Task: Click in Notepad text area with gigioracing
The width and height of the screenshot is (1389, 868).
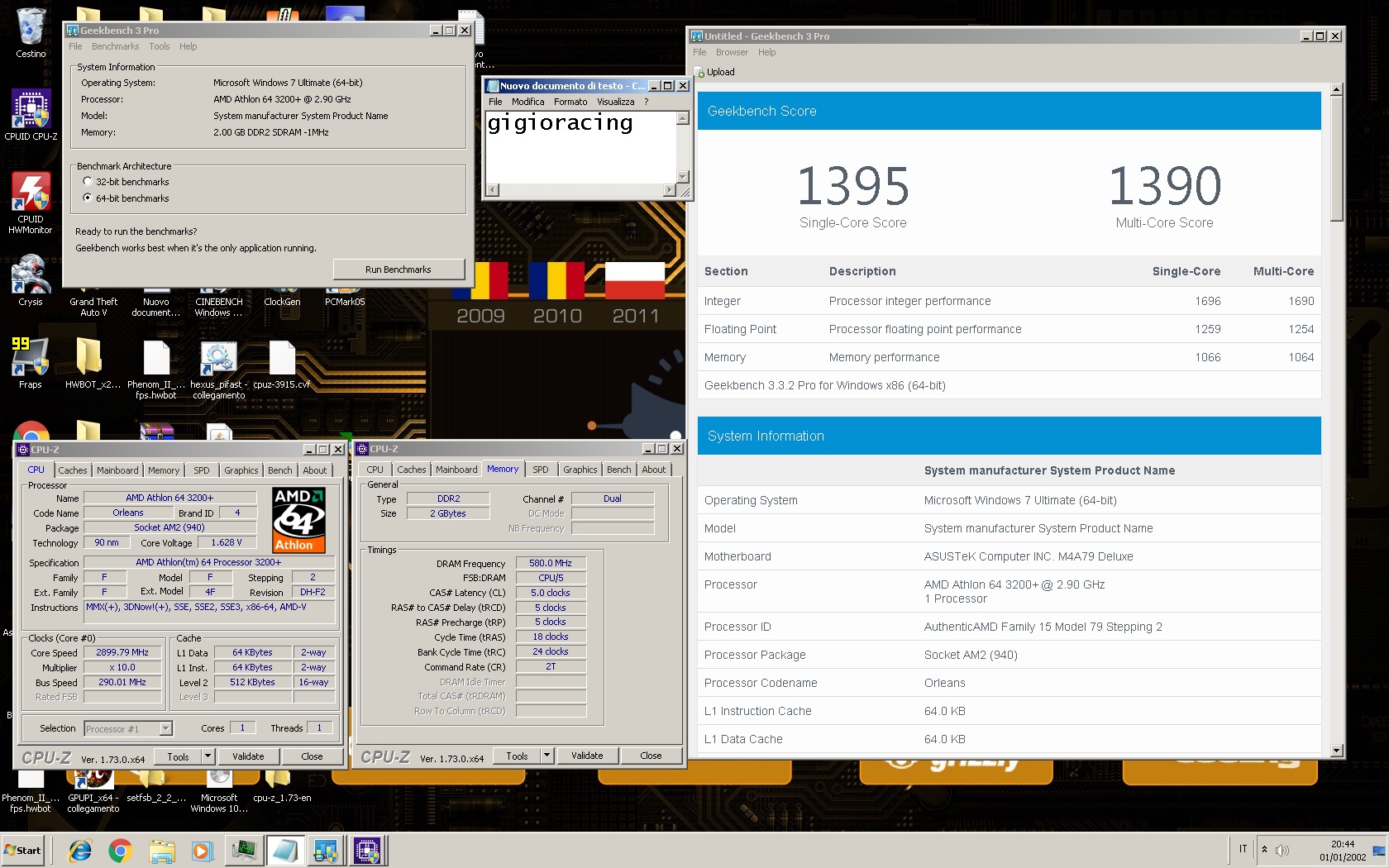Action: 581,147
